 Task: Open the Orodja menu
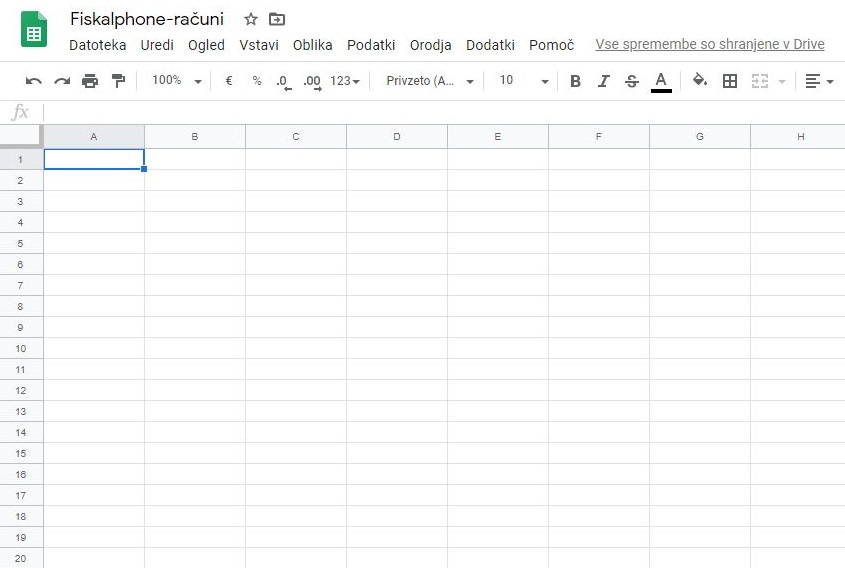[431, 45]
